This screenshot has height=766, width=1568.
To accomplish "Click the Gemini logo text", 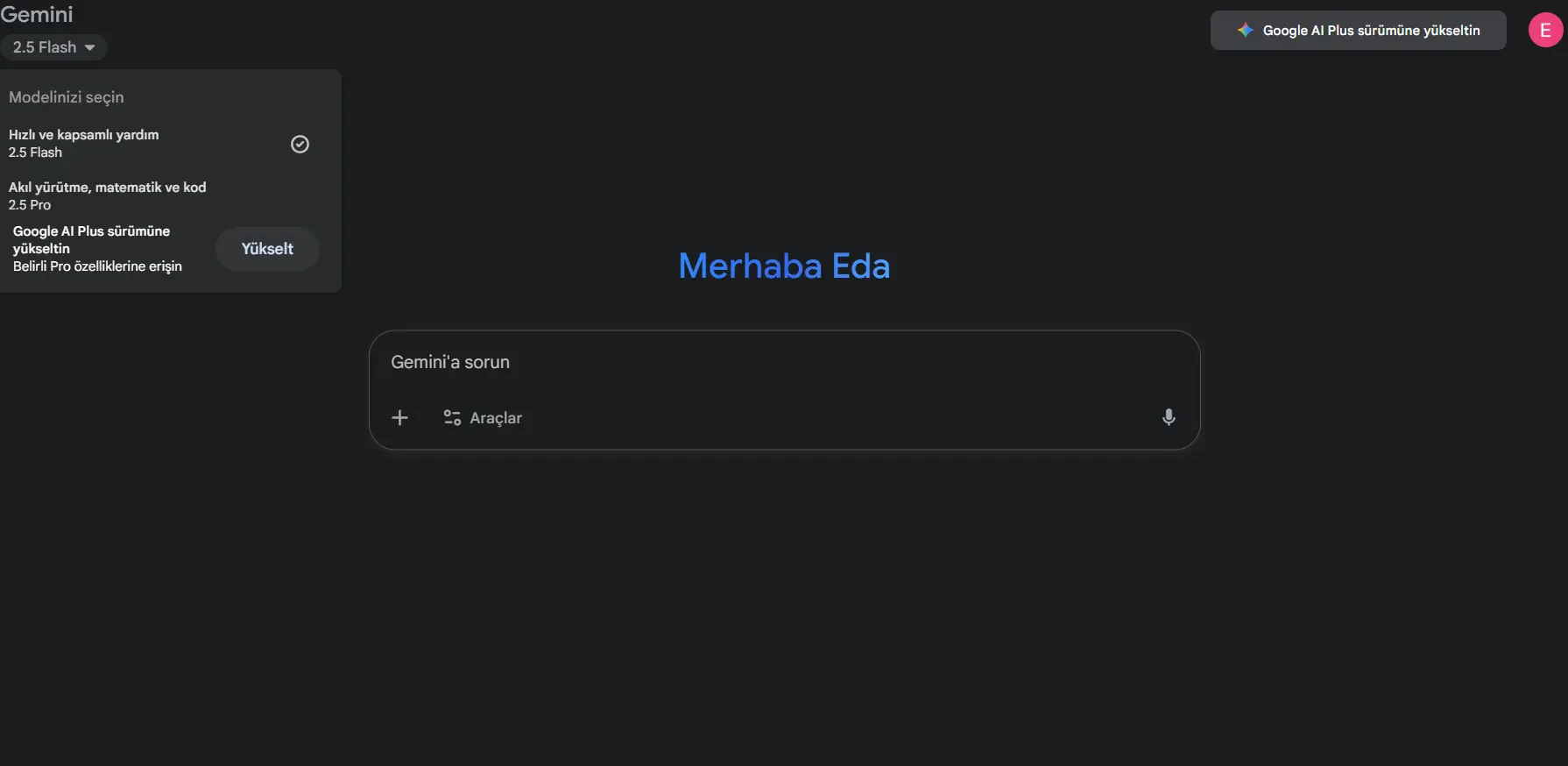I will coord(37,14).
